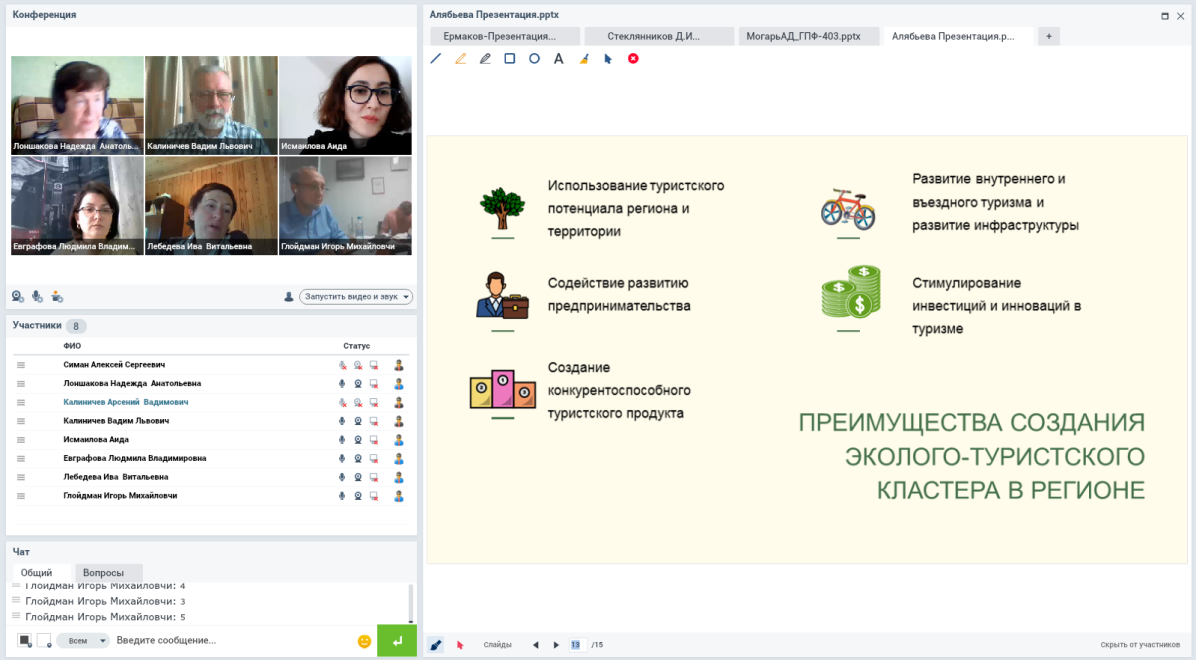Select the rectangle shape tool
The width and height of the screenshot is (1196, 660).
510,59
